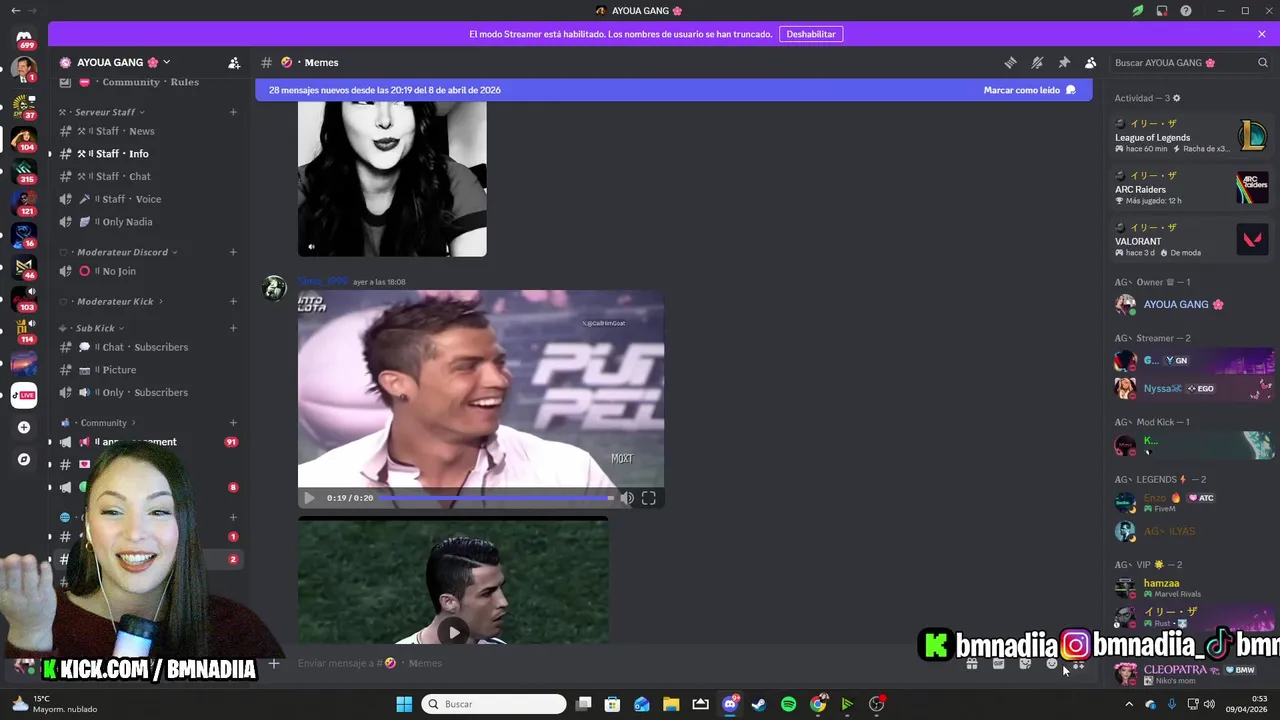The height and width of the screenshot is (720, 1280).
Task: Open the Ronaldo video in fullscreen
Action: [649, 498]
